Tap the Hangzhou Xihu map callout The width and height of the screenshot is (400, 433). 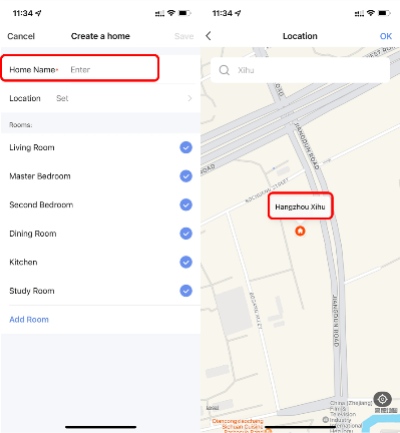tap(300, 207)
